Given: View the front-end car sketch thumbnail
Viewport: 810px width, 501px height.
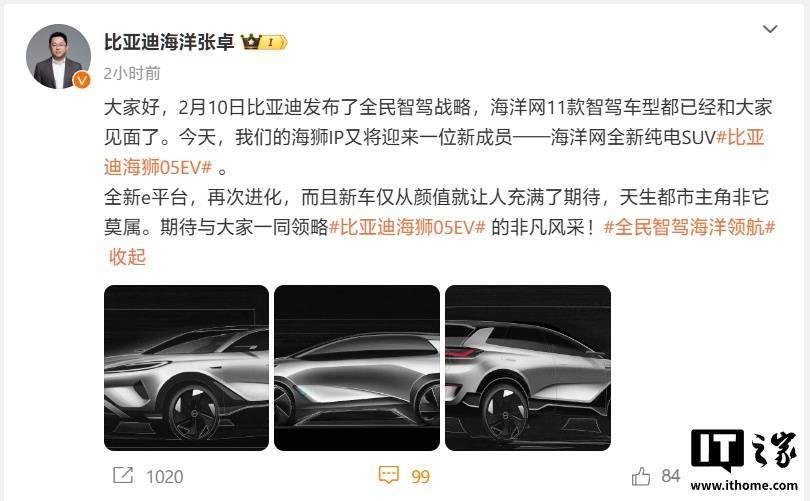Looking at the screenshot, I should tap(186, 368).
